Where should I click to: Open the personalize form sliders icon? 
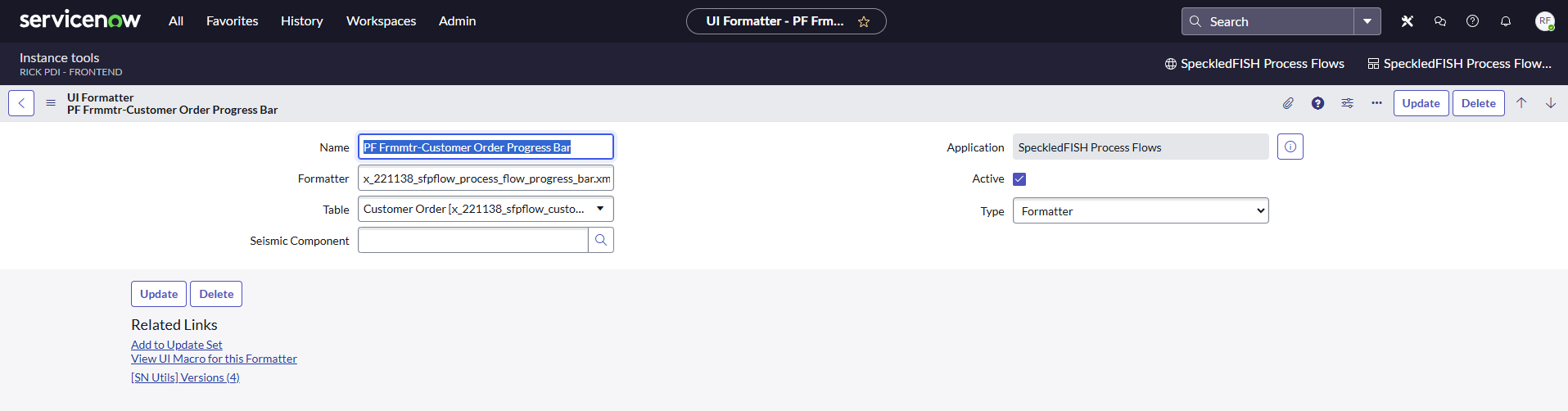click(x=1347, y=103)
